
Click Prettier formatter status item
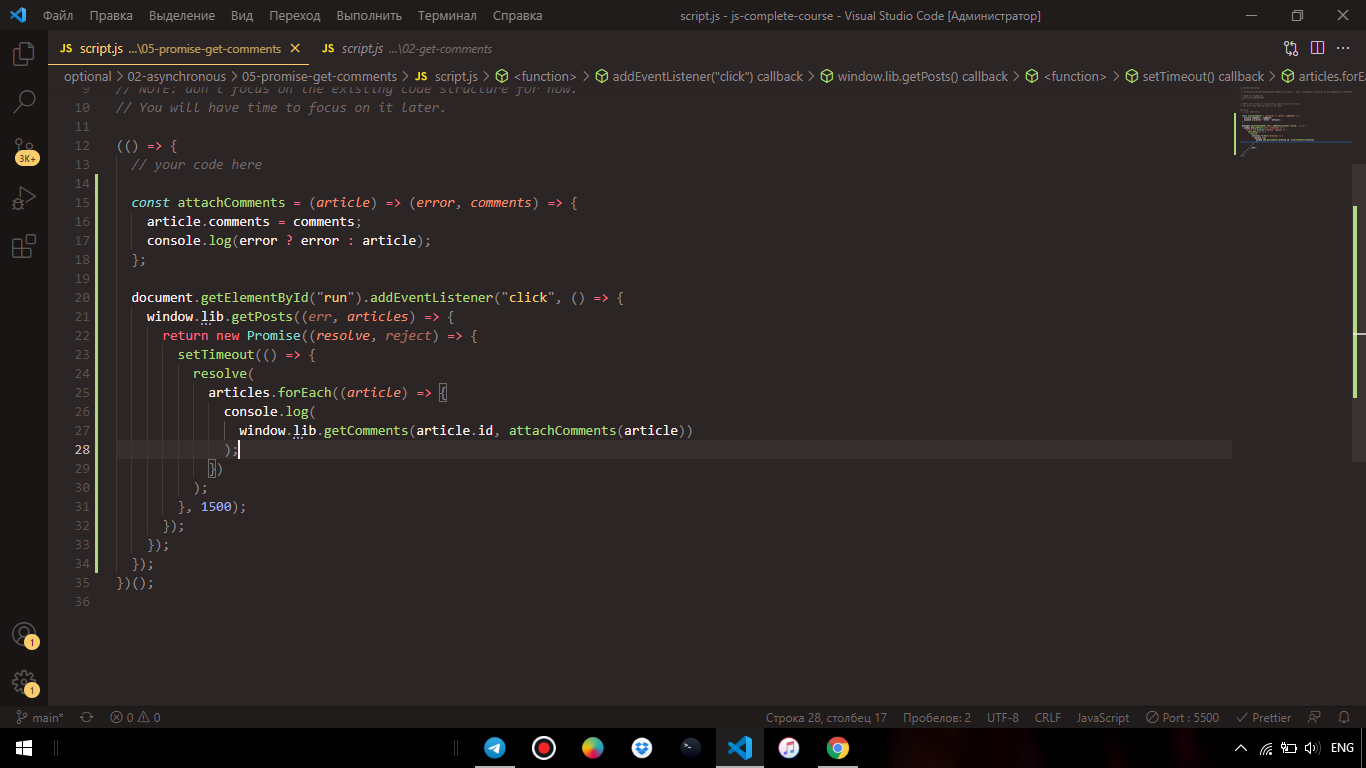1264,718
